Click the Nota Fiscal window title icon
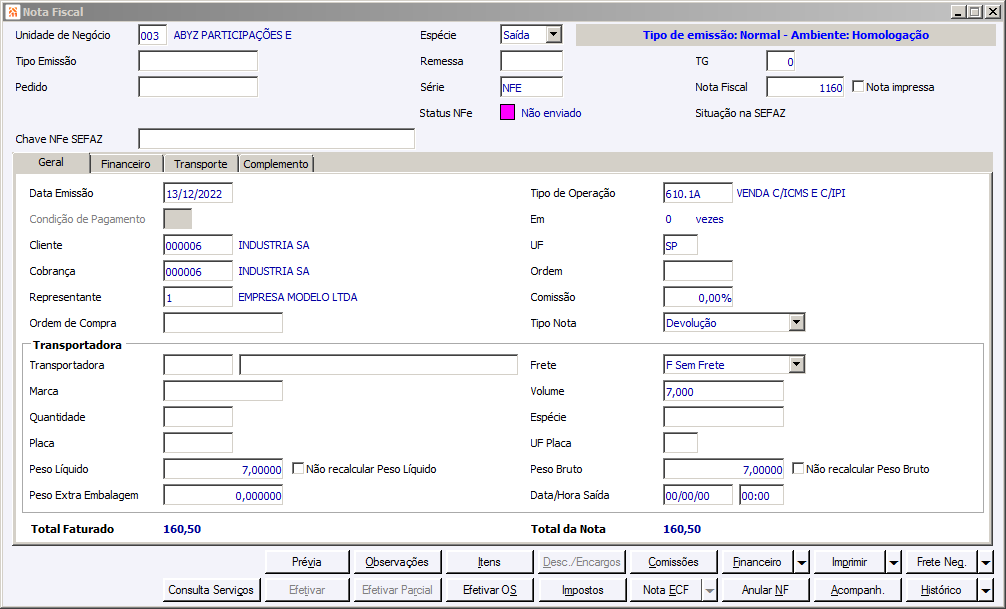Image resolution: width=1006 pixels, height=609 pixels. click(13, 12)
